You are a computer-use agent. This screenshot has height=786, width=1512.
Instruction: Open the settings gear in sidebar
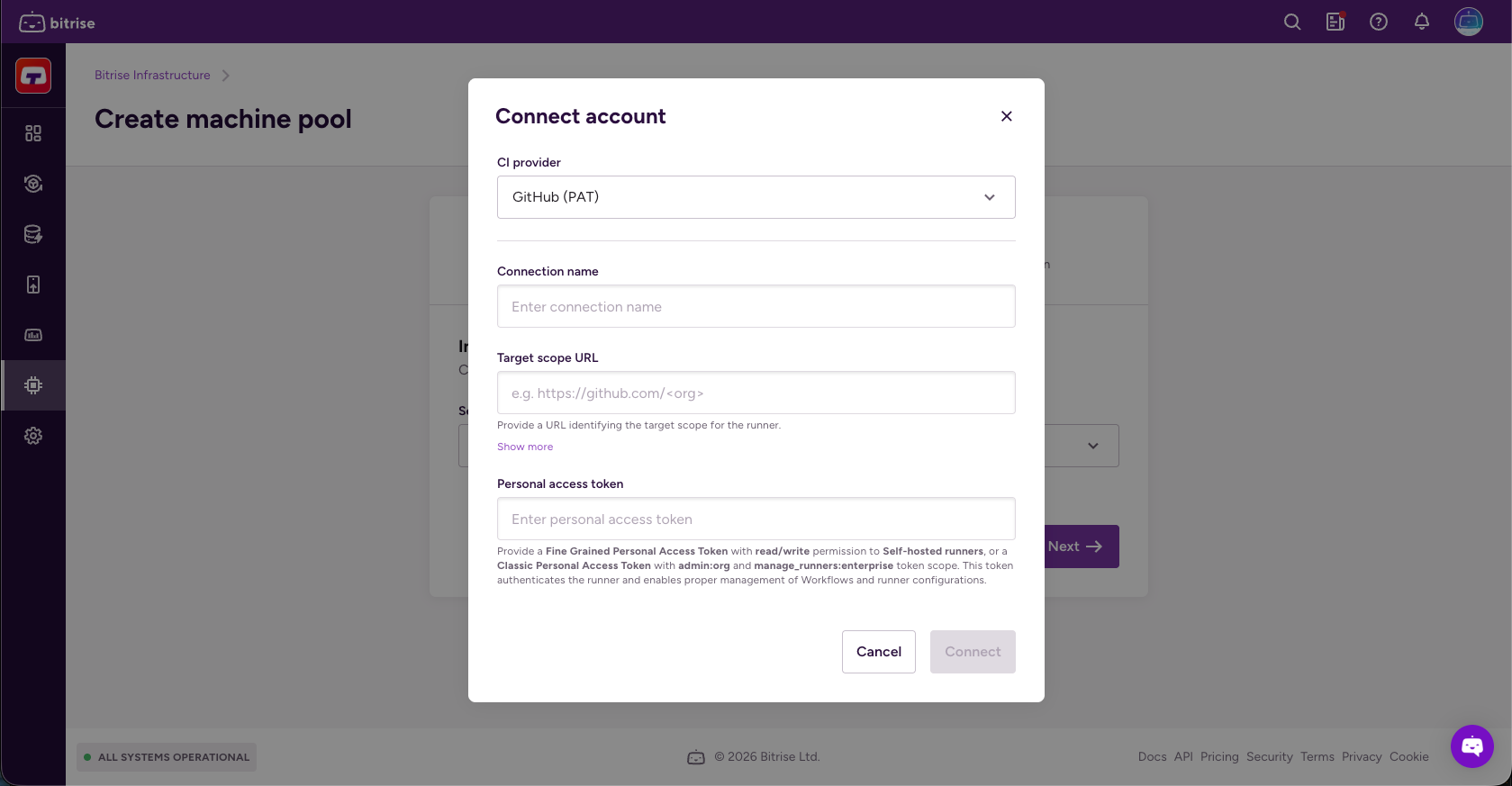tap(33, 436)
